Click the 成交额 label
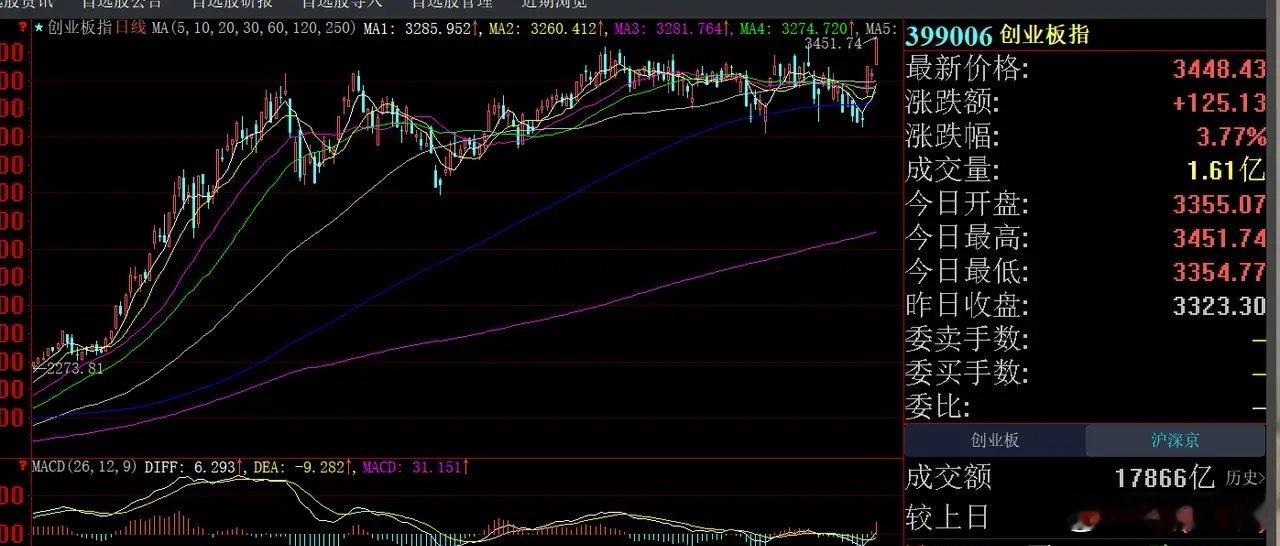This screenshot has height=546, width=1280. tap(948, 478)
